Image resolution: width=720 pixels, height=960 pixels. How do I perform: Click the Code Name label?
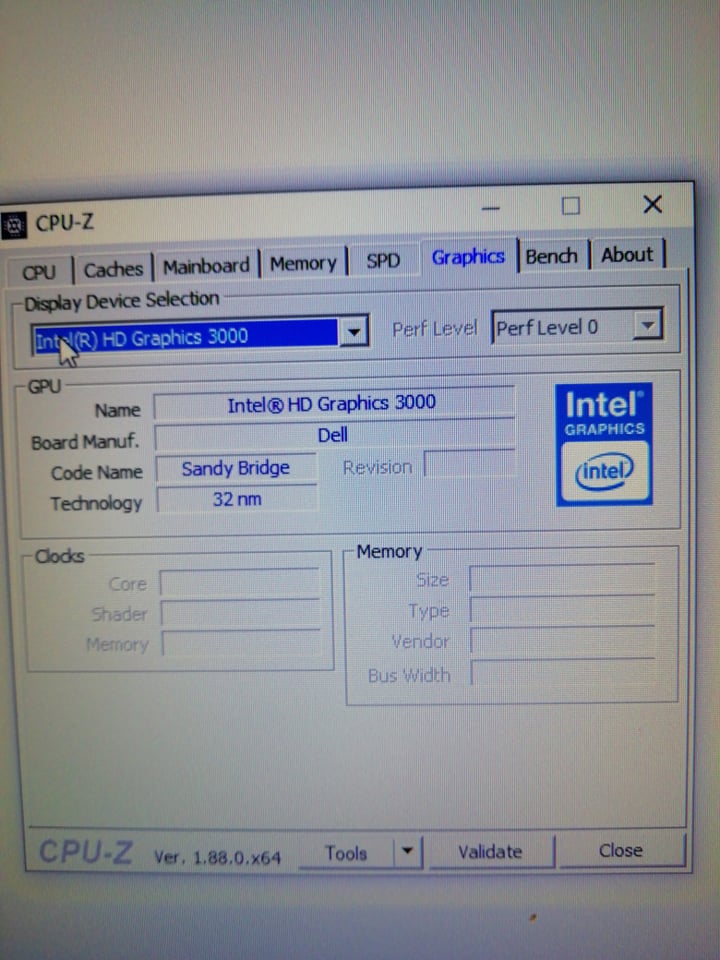point(97,473)
